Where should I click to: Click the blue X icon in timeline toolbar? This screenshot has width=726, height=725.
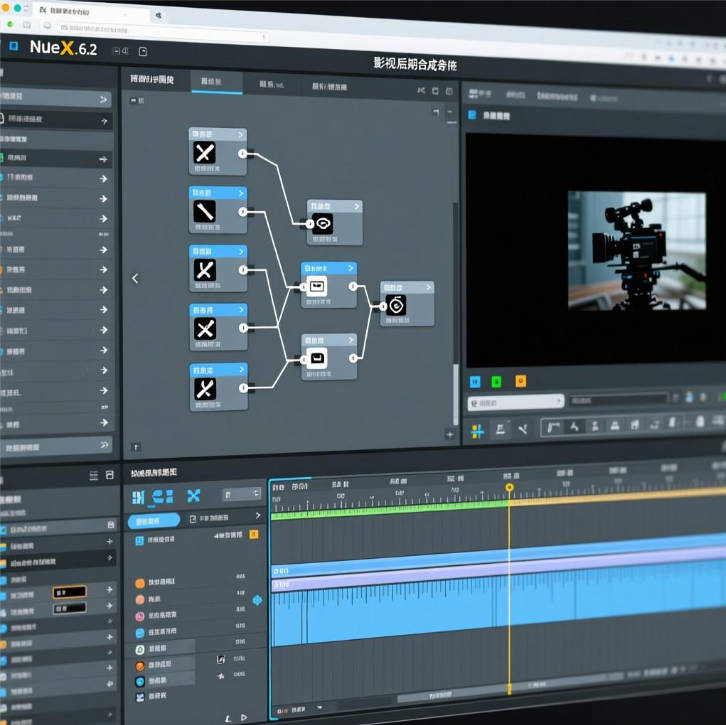pos(194,496)
